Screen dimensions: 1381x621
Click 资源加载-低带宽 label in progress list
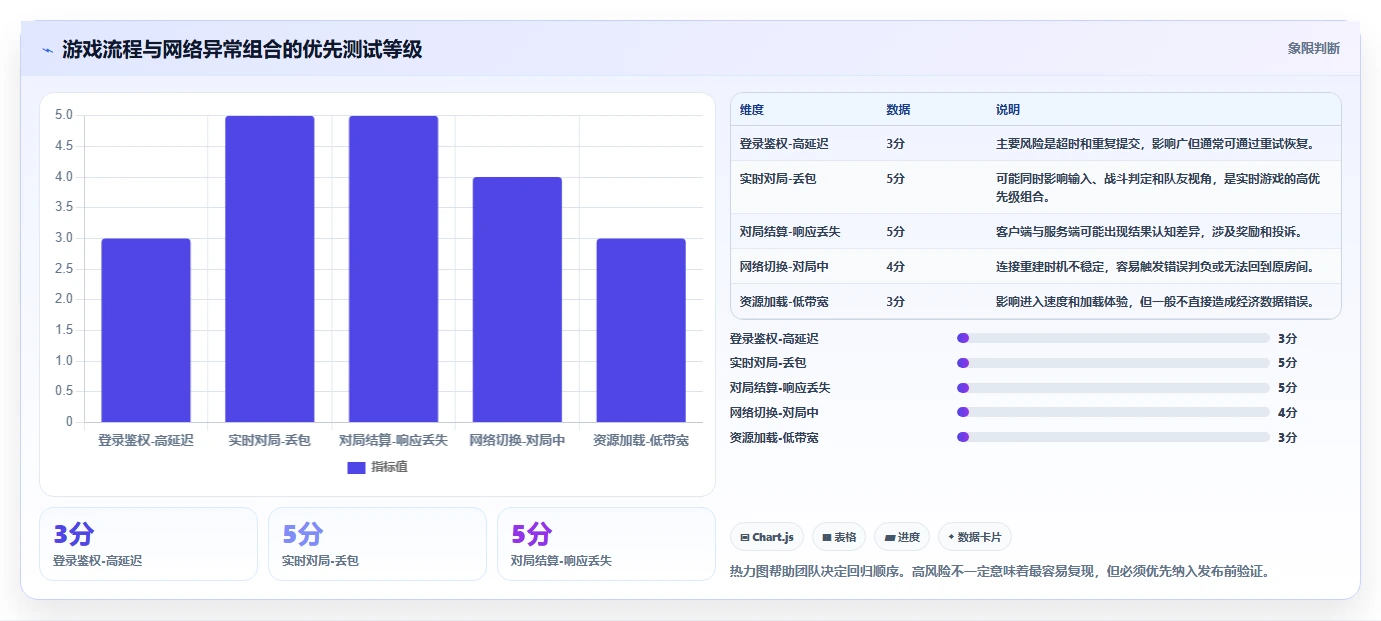click(x=774, y=437)
